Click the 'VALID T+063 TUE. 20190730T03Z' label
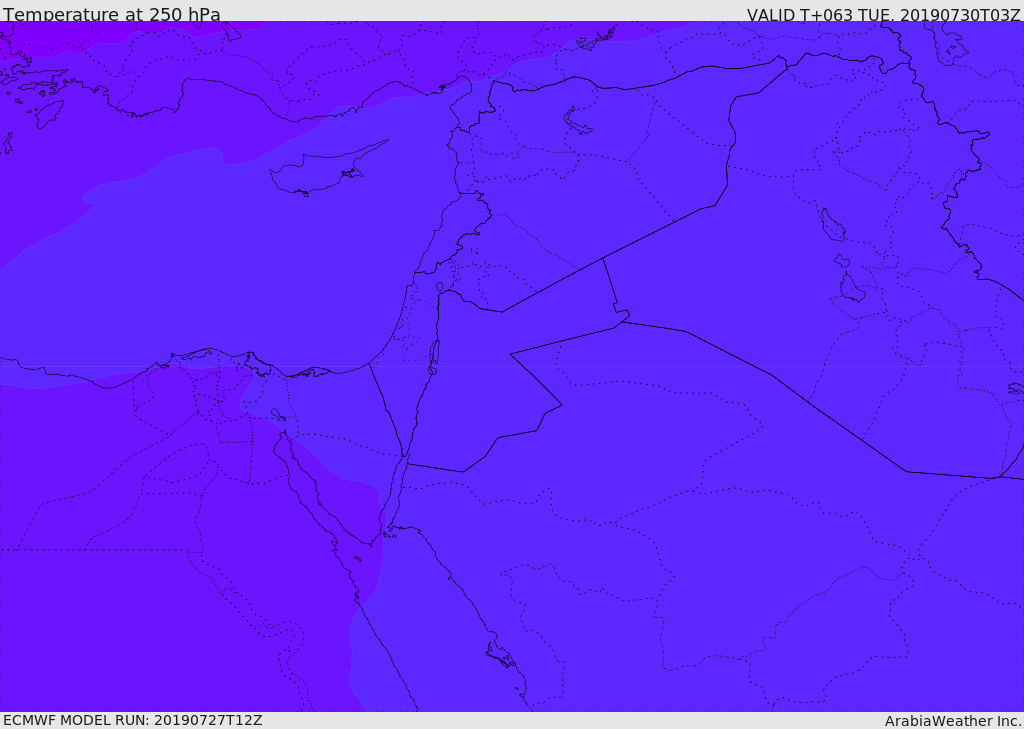The height and width of the screenshot is (729, 1024). 884,15
